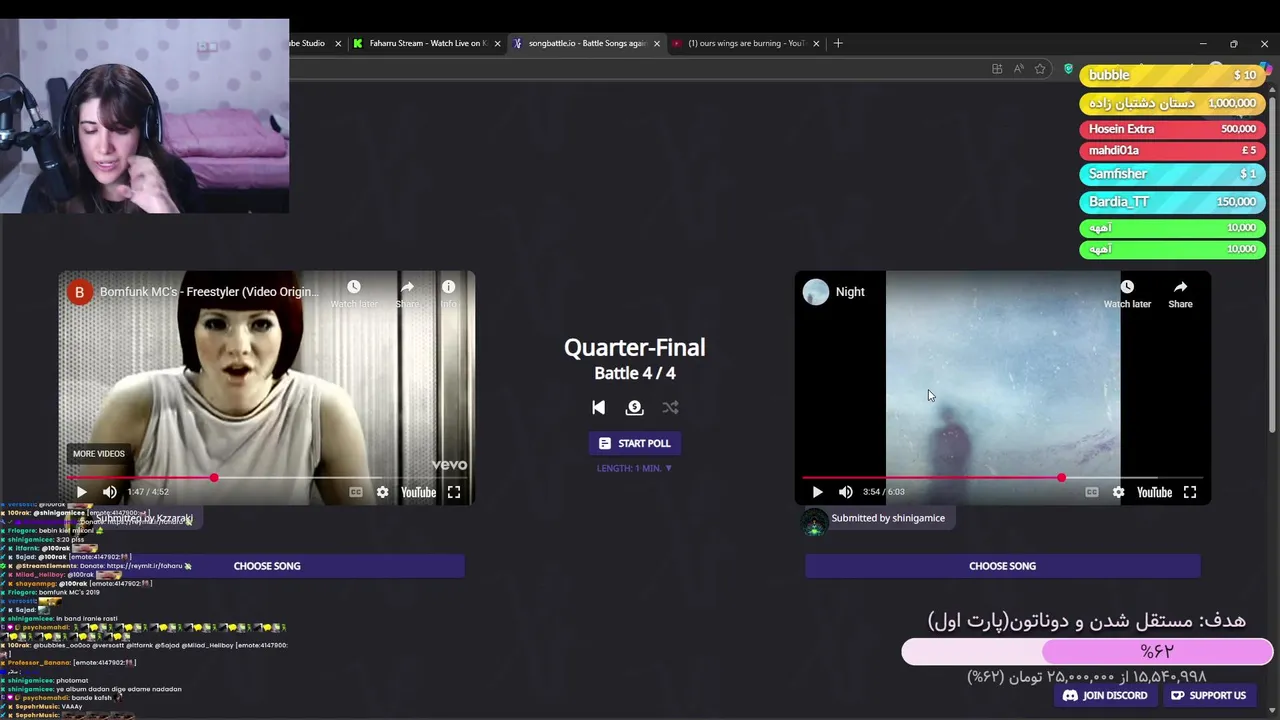Open the poll length dropdown
This screenshot has height=720, width=1280.
(635, 468)
